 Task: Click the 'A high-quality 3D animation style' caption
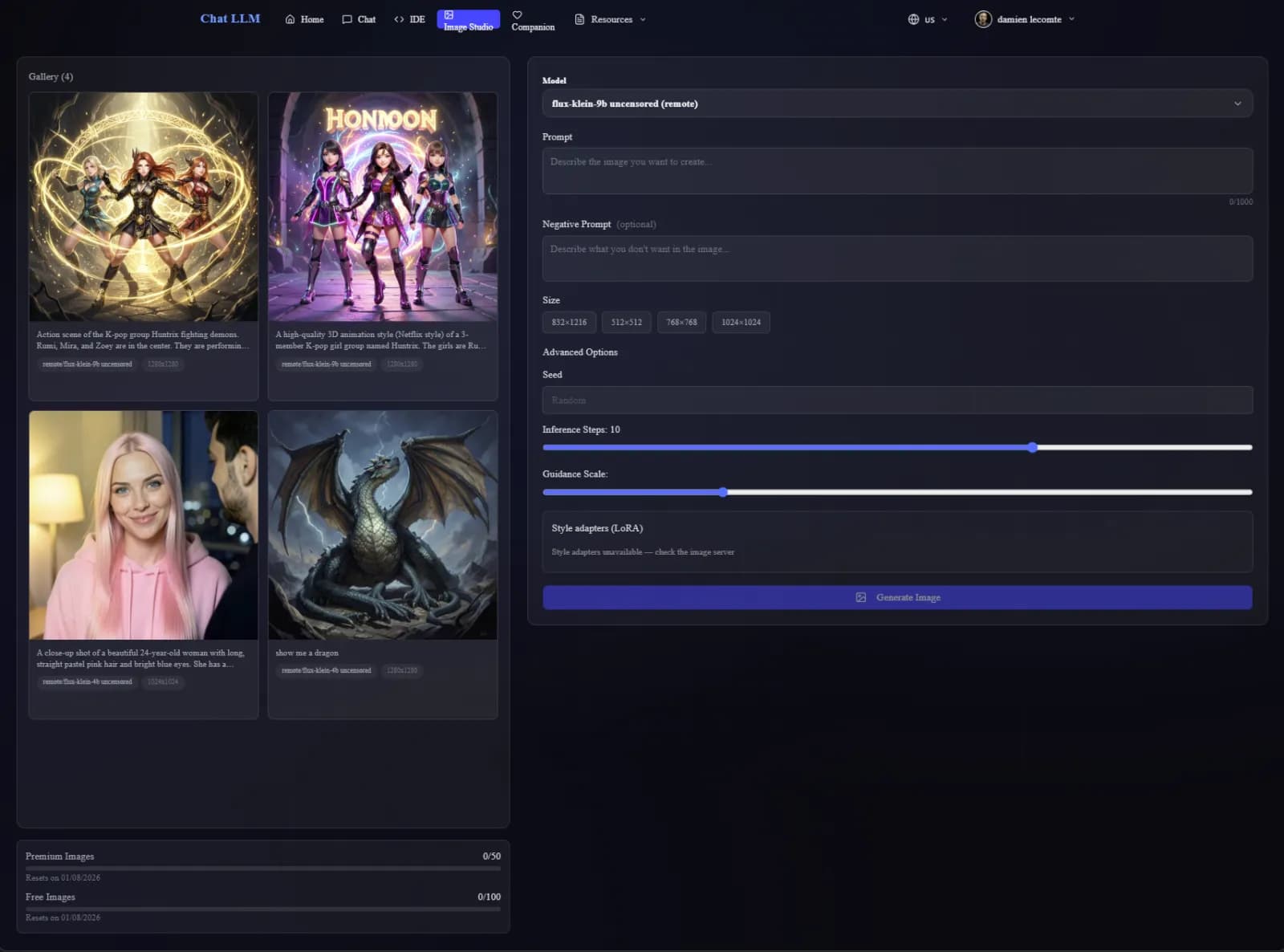coord(380,340)
